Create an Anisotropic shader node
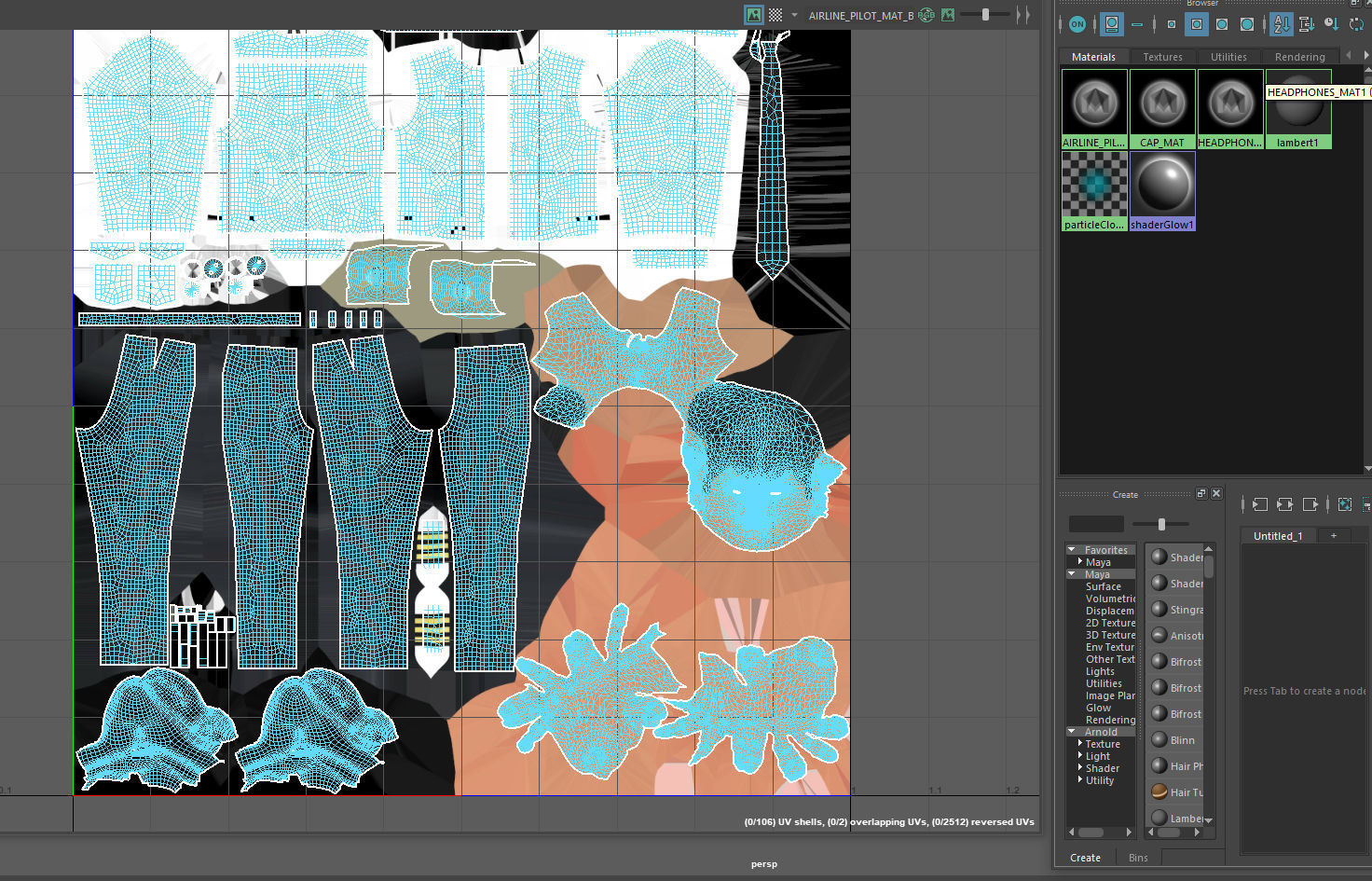Viewport: 1372px width, 881px height. tap(1175, 636)
